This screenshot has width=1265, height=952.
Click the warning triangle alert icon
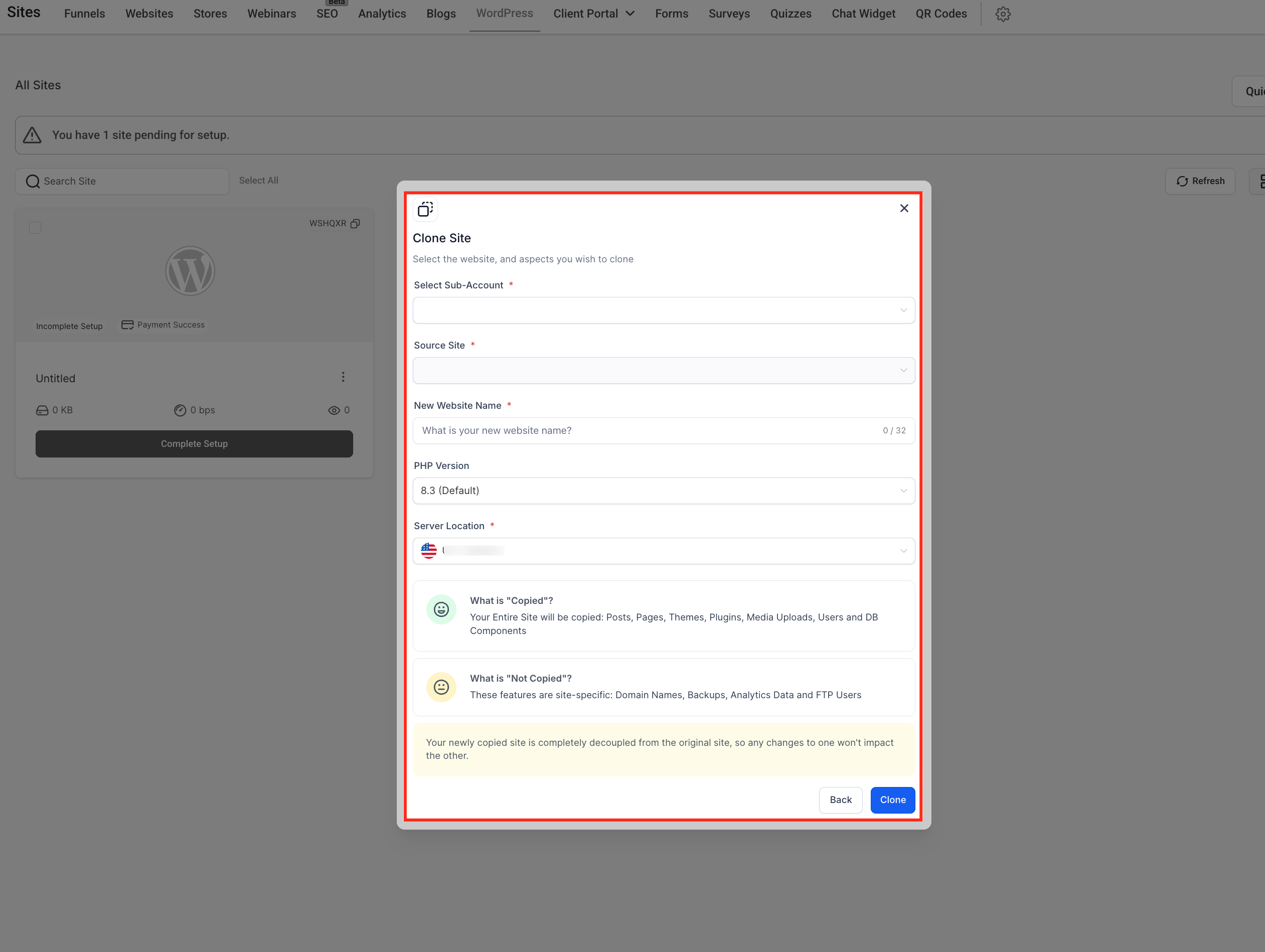(32, 135)
